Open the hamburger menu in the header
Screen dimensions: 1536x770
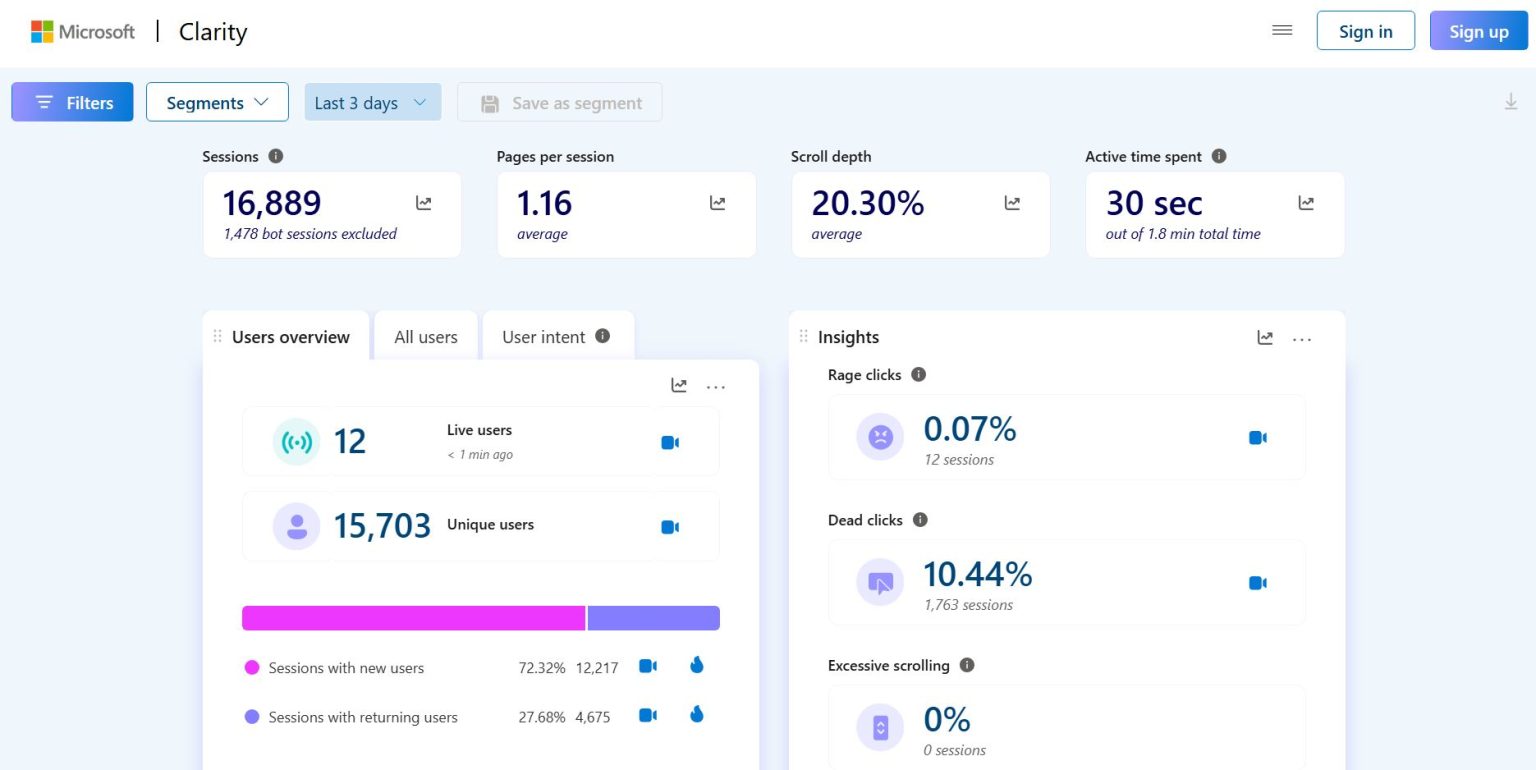point(1282,30)
